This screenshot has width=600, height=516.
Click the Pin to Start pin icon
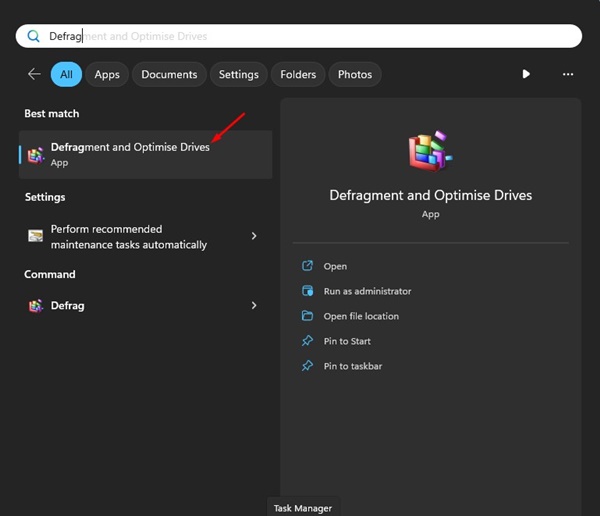click(307, 341)
